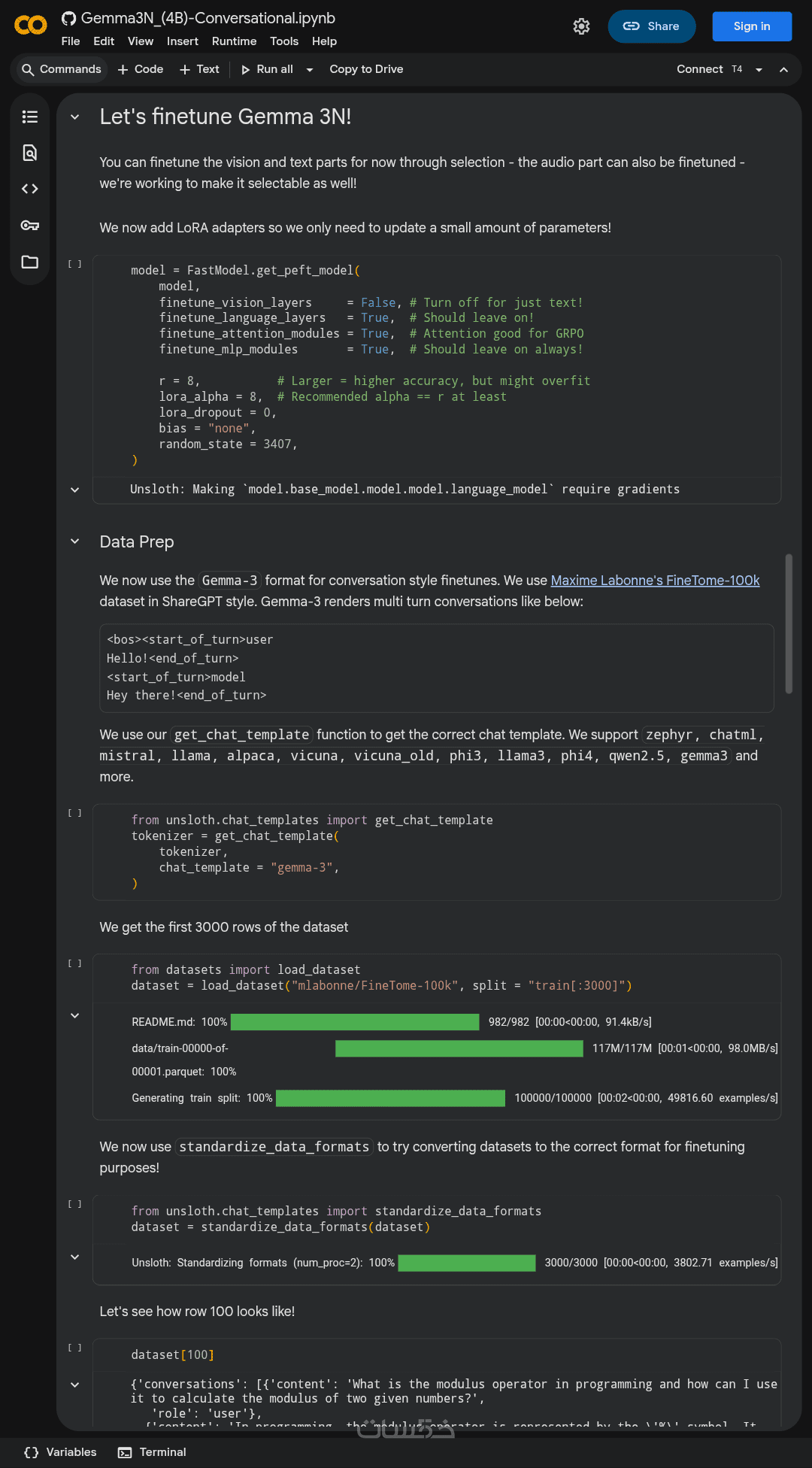Click the Share button
Viewport: 812px width, 1468px height.
[x=651, y=26]
